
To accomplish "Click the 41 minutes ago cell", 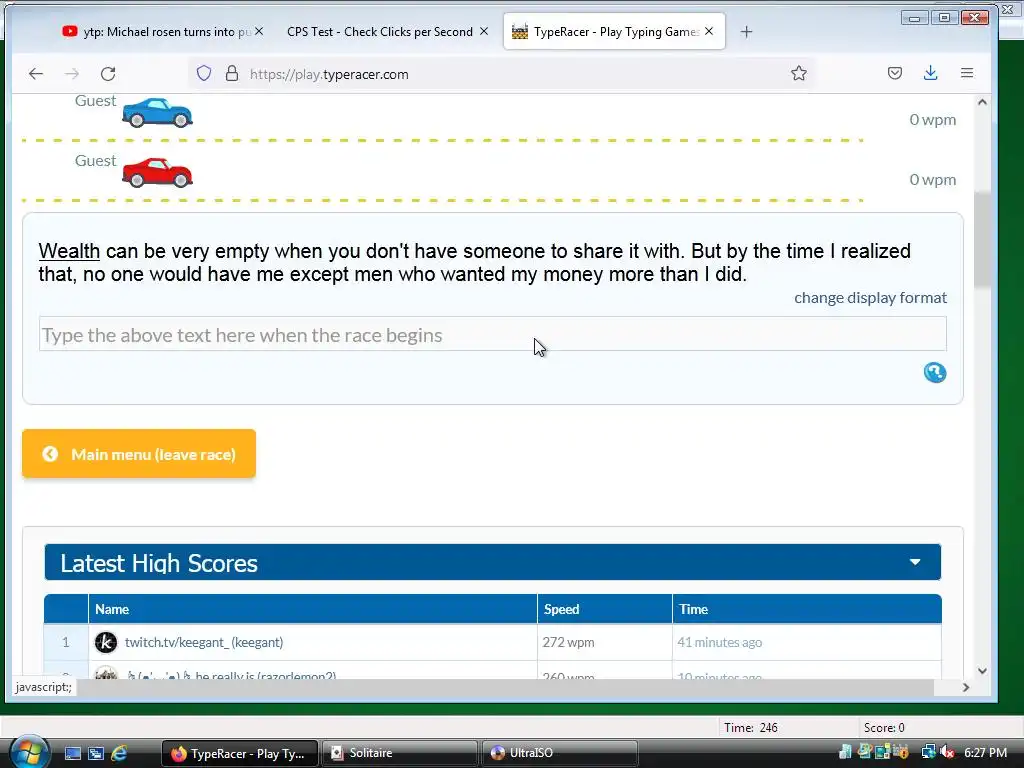I will tap(807, 643).
